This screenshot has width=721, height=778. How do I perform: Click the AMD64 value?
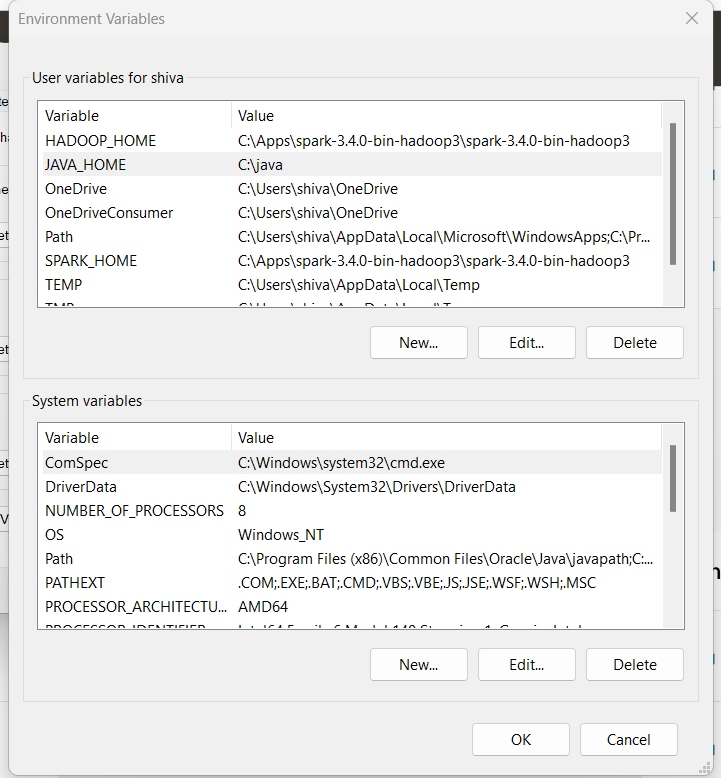pos(263,607)
